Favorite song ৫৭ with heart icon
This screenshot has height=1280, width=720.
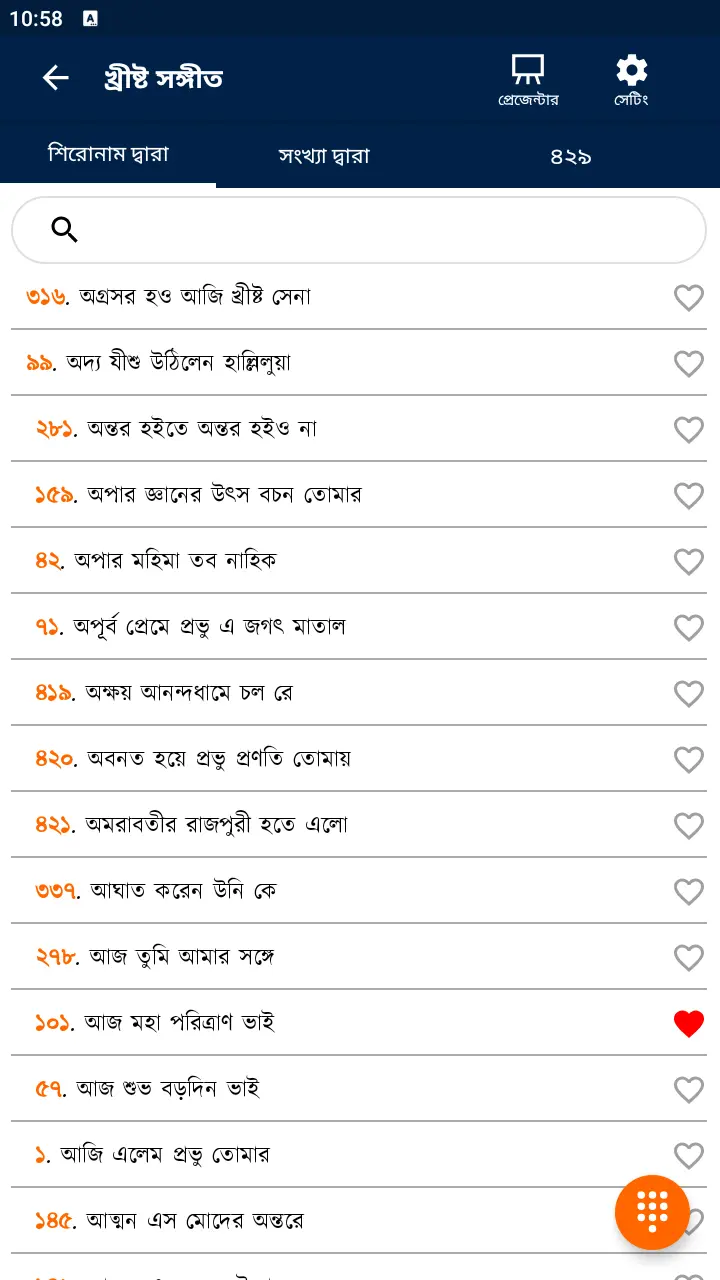(688, 1089)
